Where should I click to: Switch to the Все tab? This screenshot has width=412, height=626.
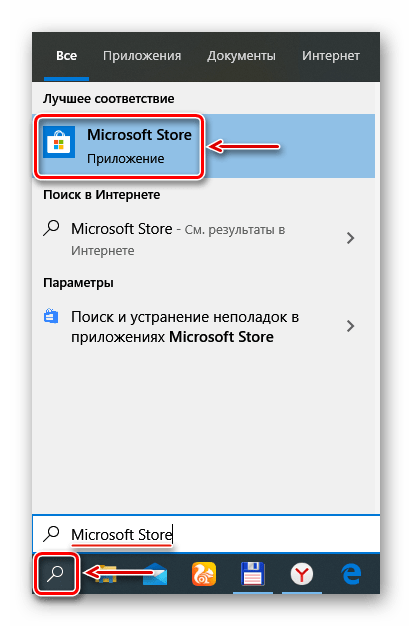(x=66, y=56)
